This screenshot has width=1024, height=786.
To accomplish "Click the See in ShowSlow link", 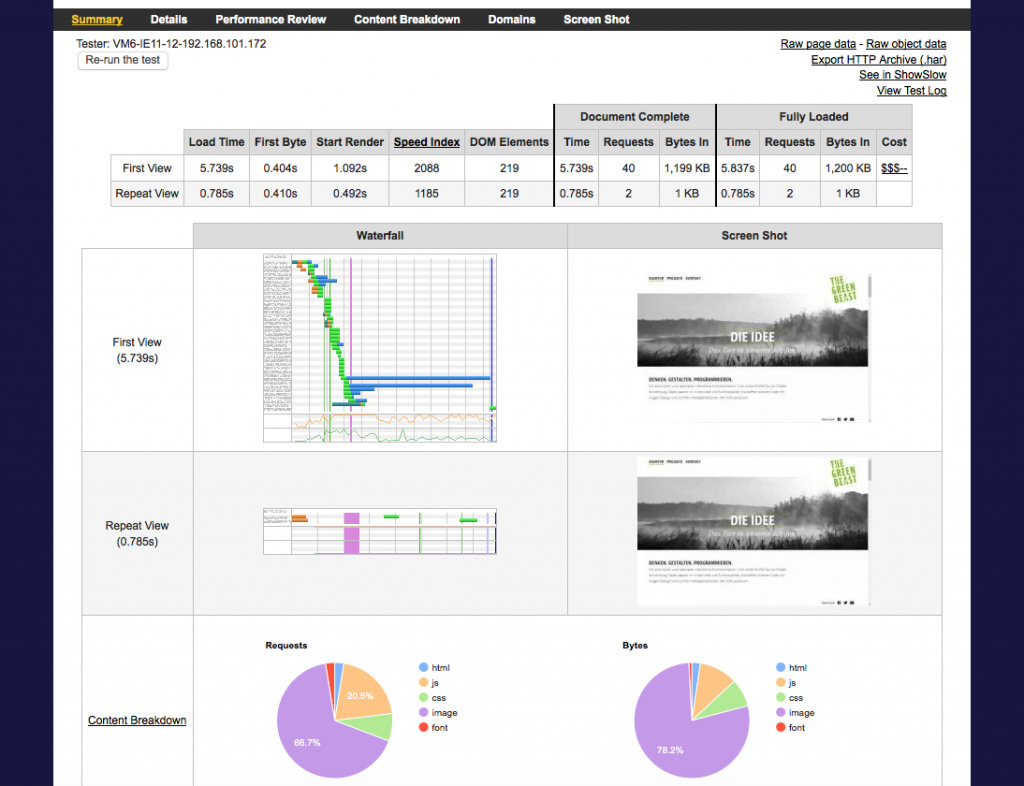I will click(902, 75).
